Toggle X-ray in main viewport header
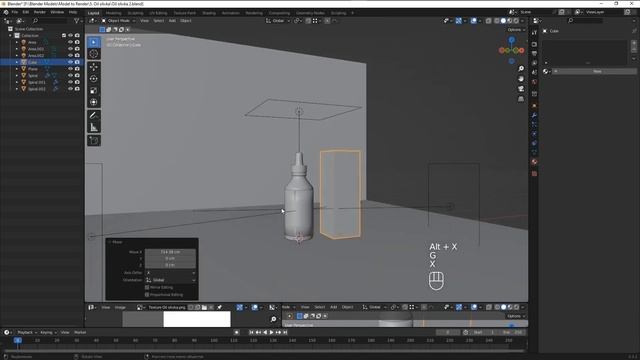 (489, 21)
